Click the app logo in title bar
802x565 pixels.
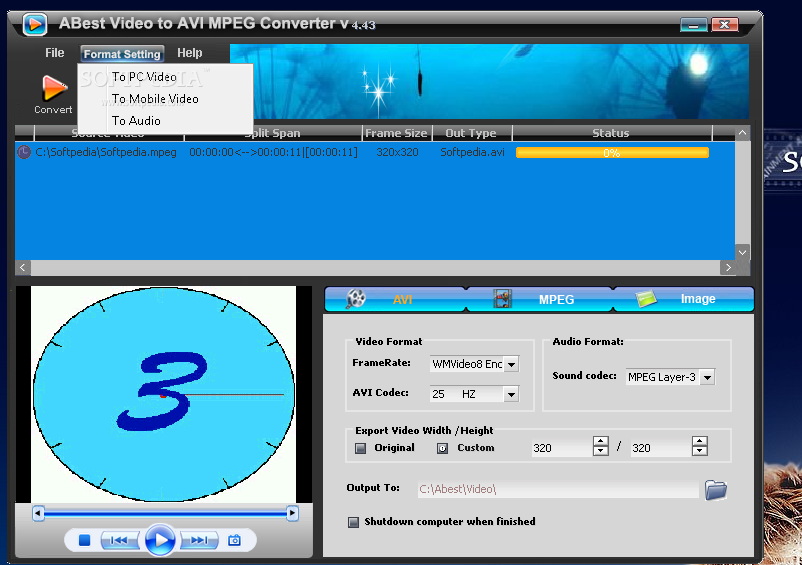[x=35, y=24]
